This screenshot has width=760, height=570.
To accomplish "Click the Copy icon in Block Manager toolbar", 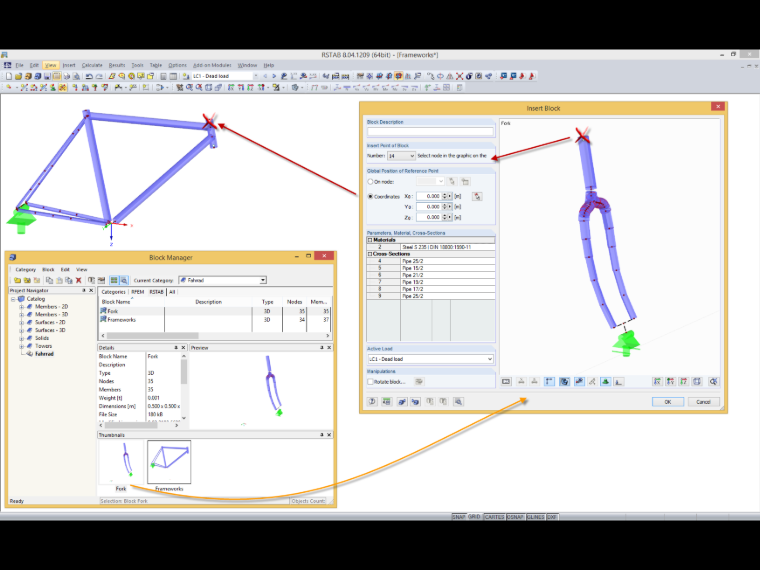I will [x=49, y=280].
